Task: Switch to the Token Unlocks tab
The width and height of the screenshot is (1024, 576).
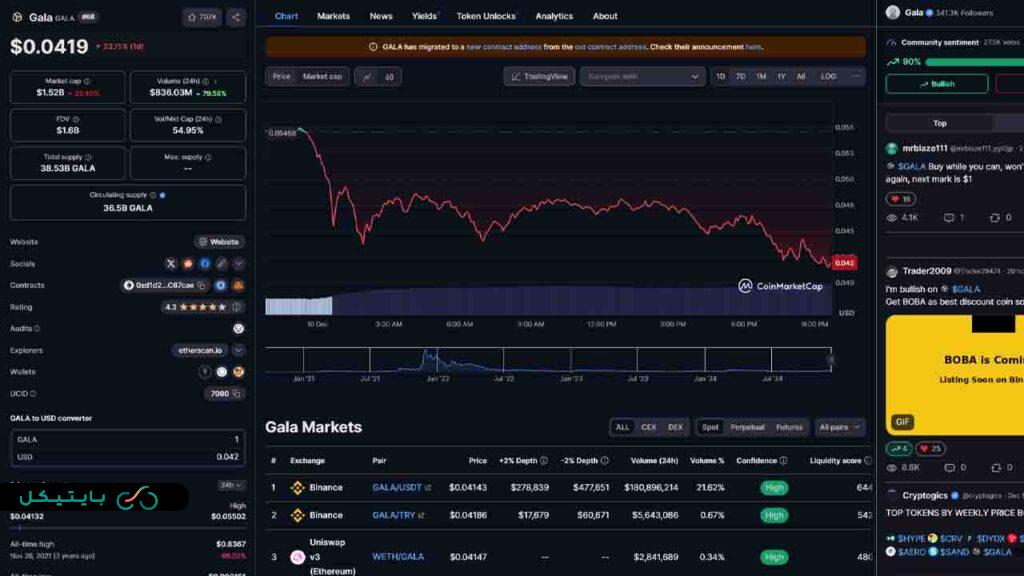Action: pos(486,16)
